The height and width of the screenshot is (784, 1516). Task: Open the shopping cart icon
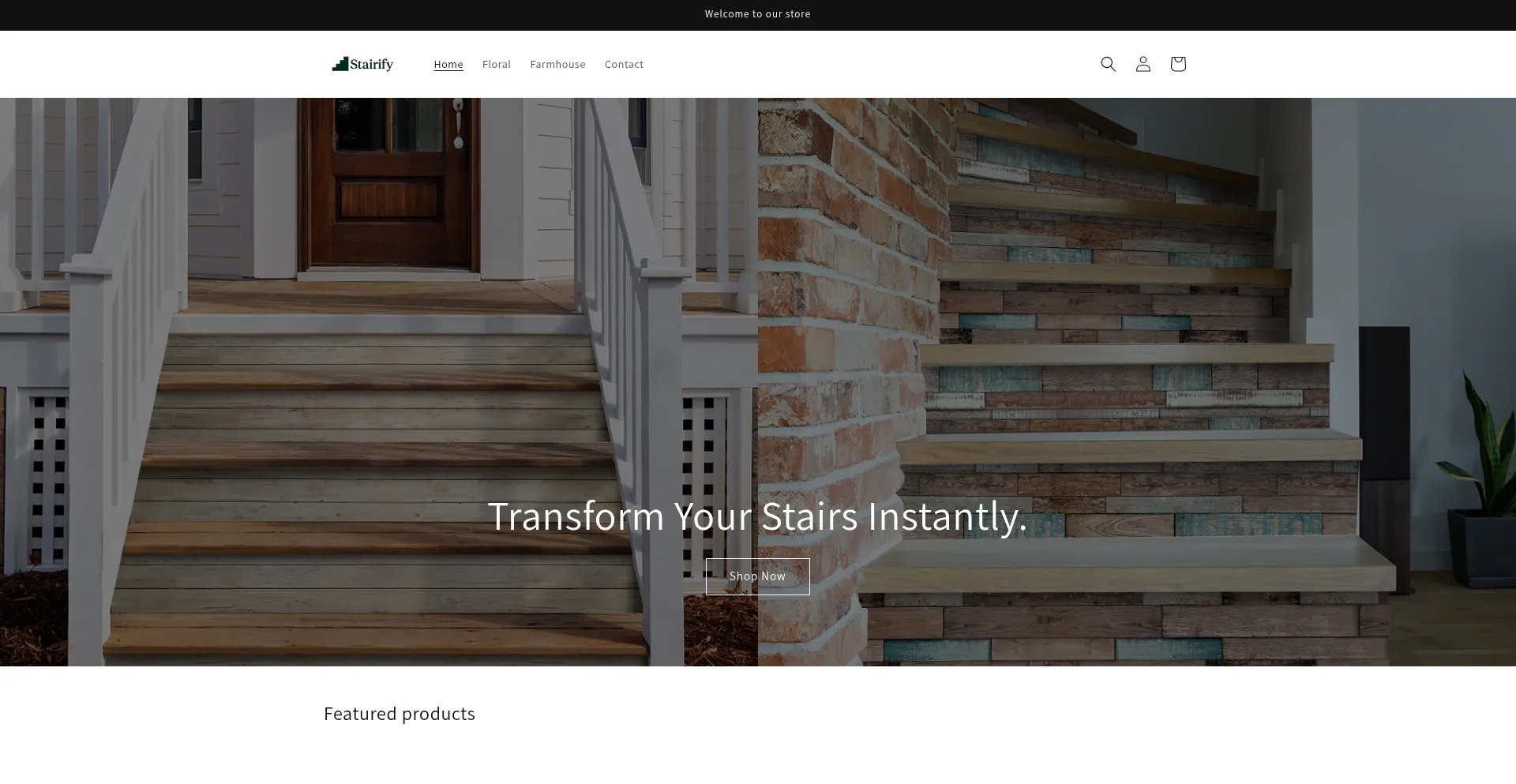1177,64
